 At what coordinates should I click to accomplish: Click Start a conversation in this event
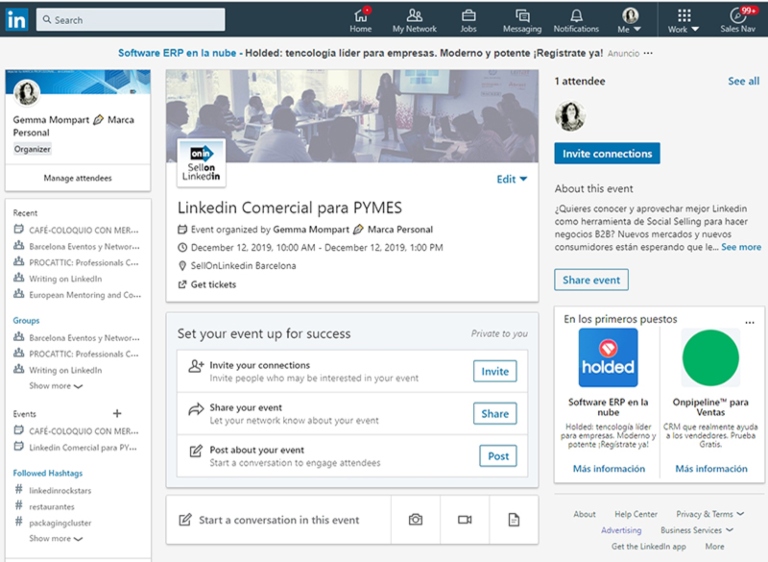(279, 520)
